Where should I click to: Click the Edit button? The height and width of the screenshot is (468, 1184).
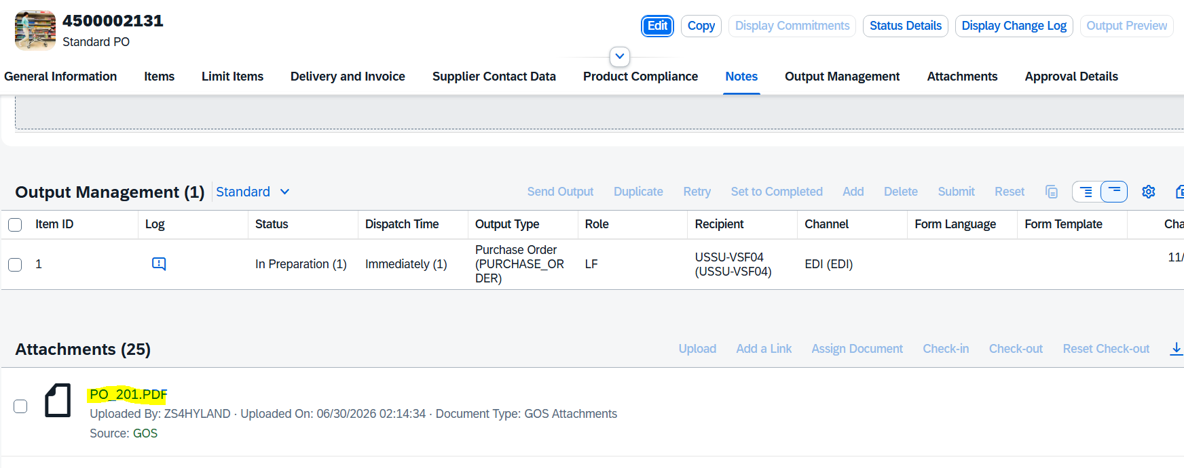tap(658, 26)
